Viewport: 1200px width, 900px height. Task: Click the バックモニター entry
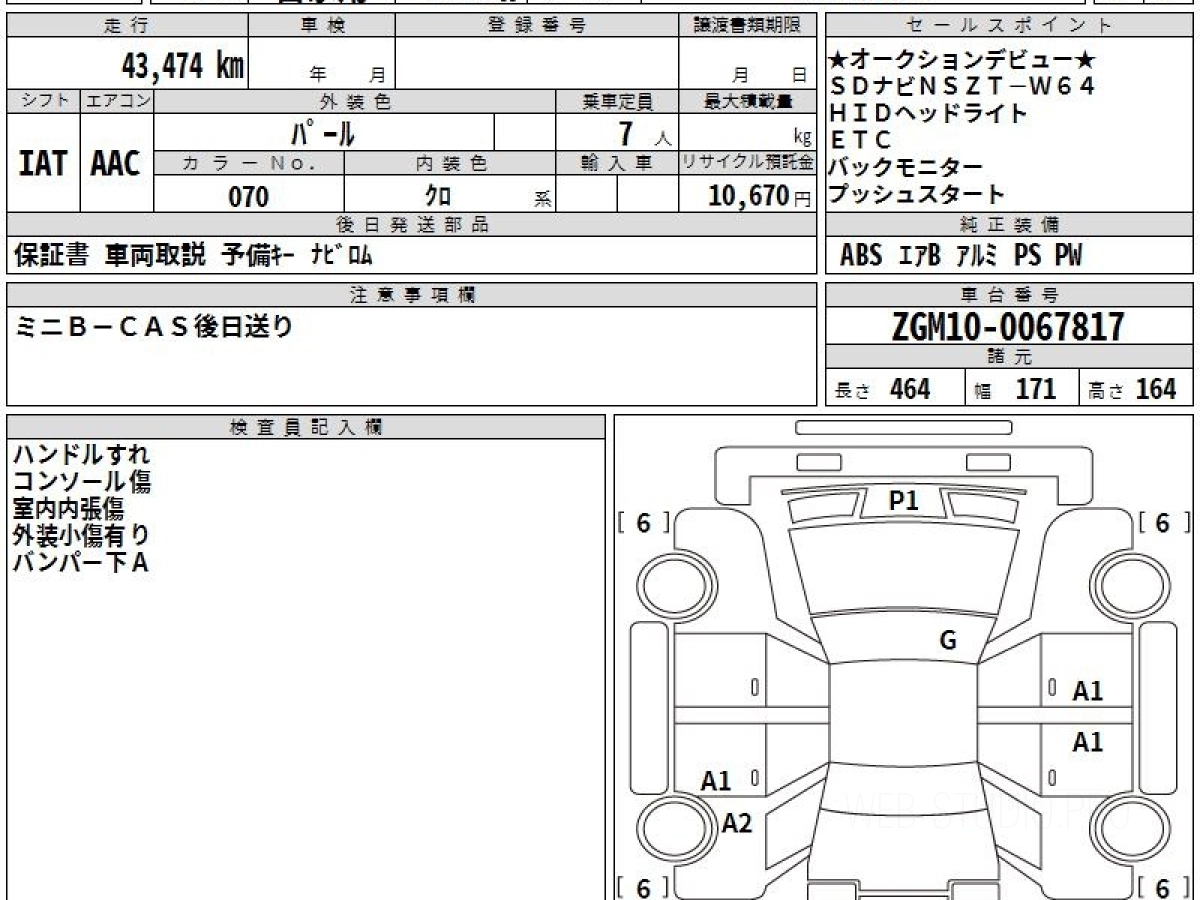click(906, 167)
